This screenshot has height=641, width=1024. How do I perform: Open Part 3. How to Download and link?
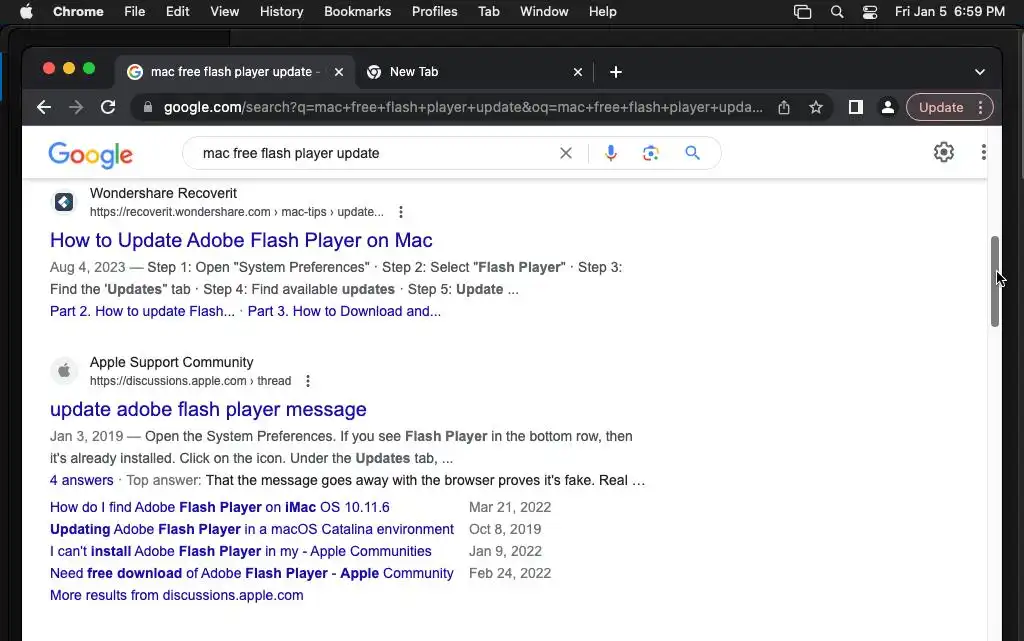[x=344, y=311]
